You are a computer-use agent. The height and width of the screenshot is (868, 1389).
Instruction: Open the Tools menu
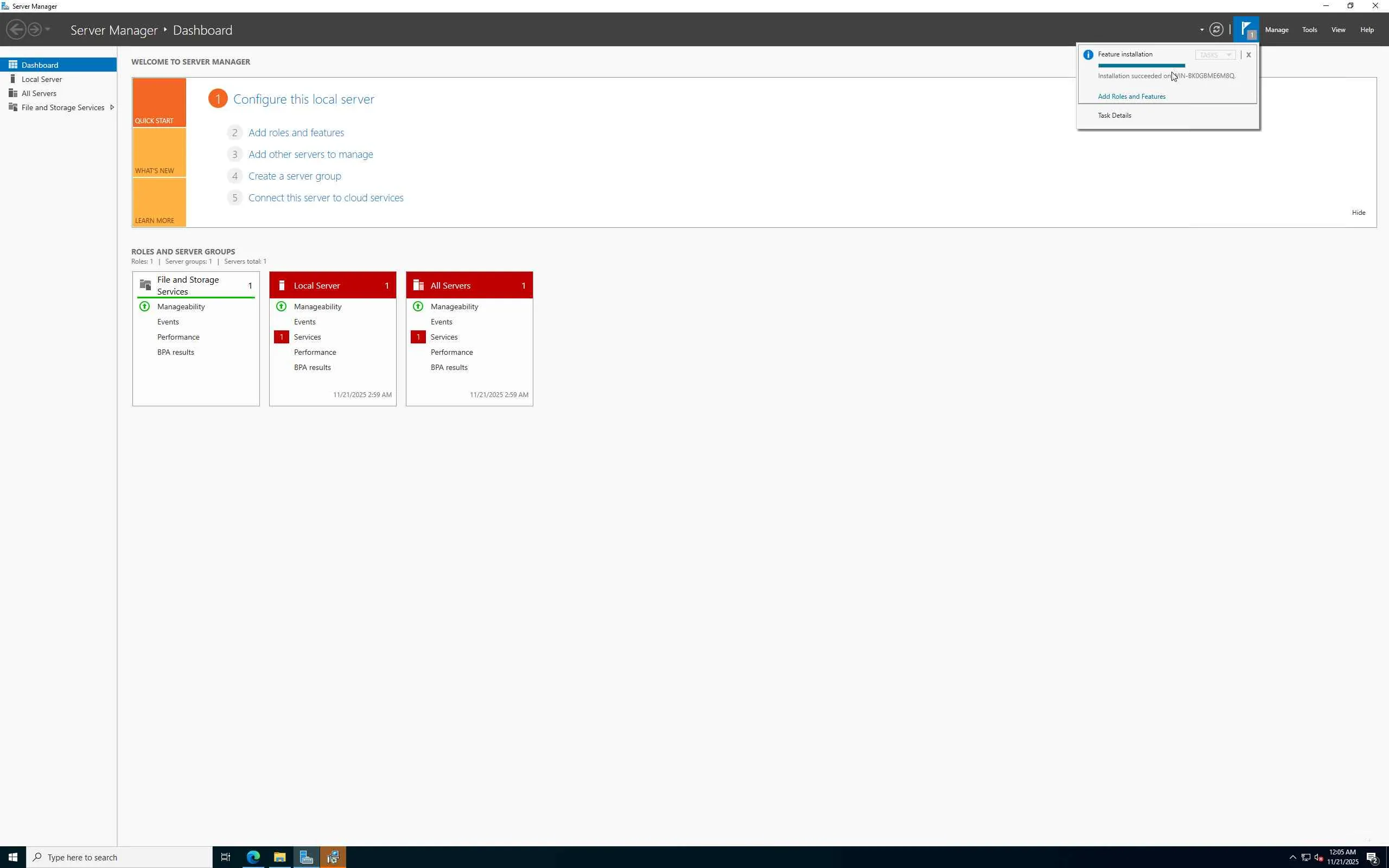coord(1309,30)
